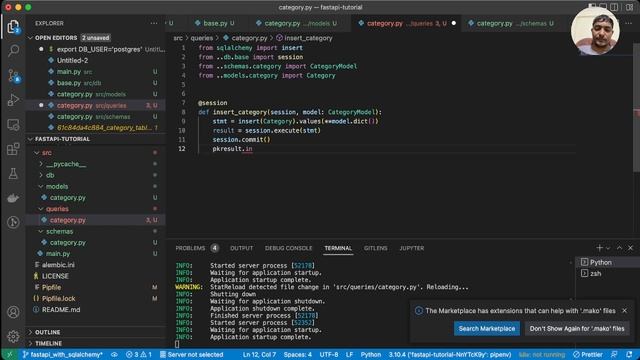640x360 pixels.
Task: Open the Explorer view in activity bar
Action: coord(13,27)
